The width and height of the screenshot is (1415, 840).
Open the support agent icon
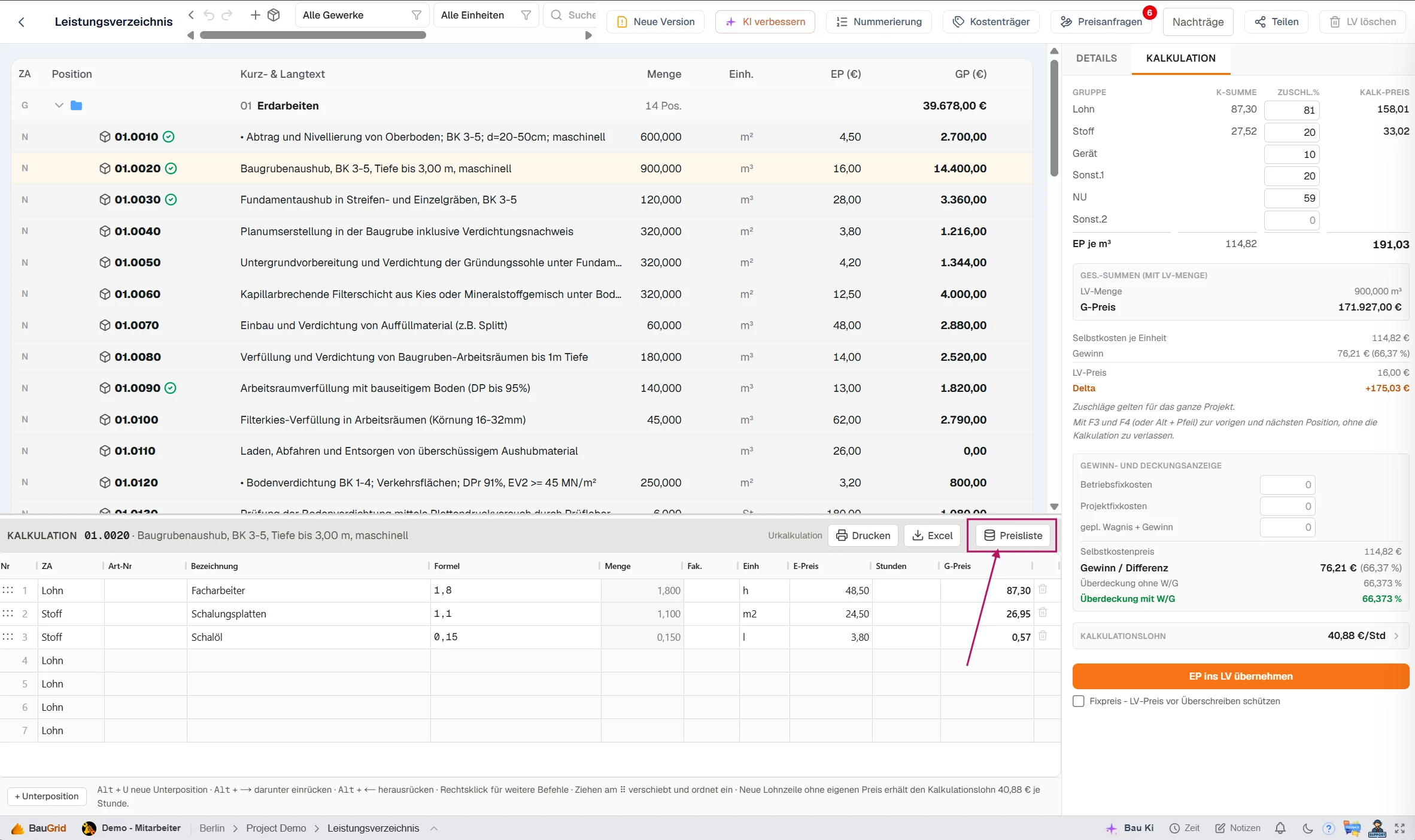(x=1377, y=828)
